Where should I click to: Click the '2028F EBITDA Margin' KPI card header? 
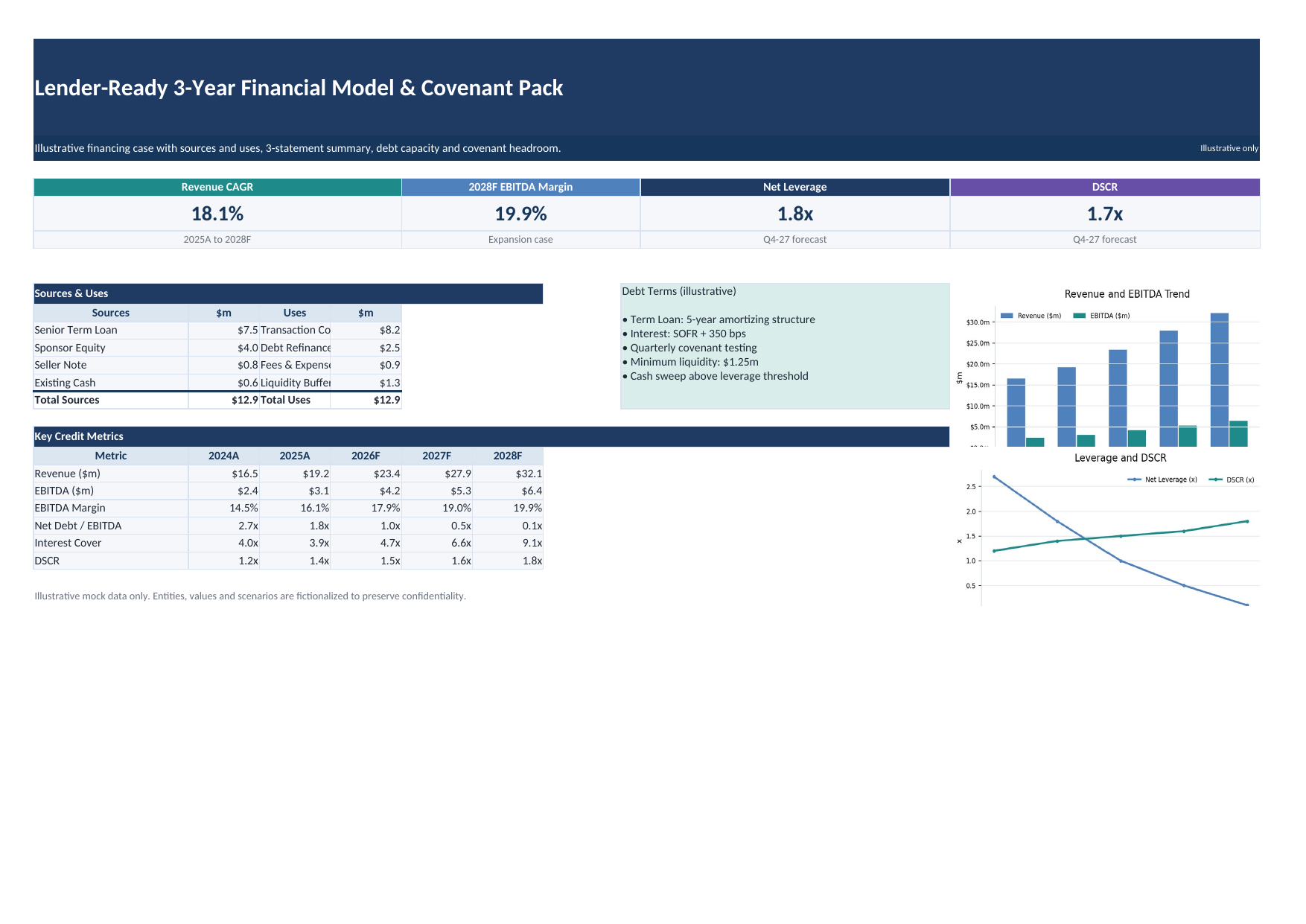520,187
